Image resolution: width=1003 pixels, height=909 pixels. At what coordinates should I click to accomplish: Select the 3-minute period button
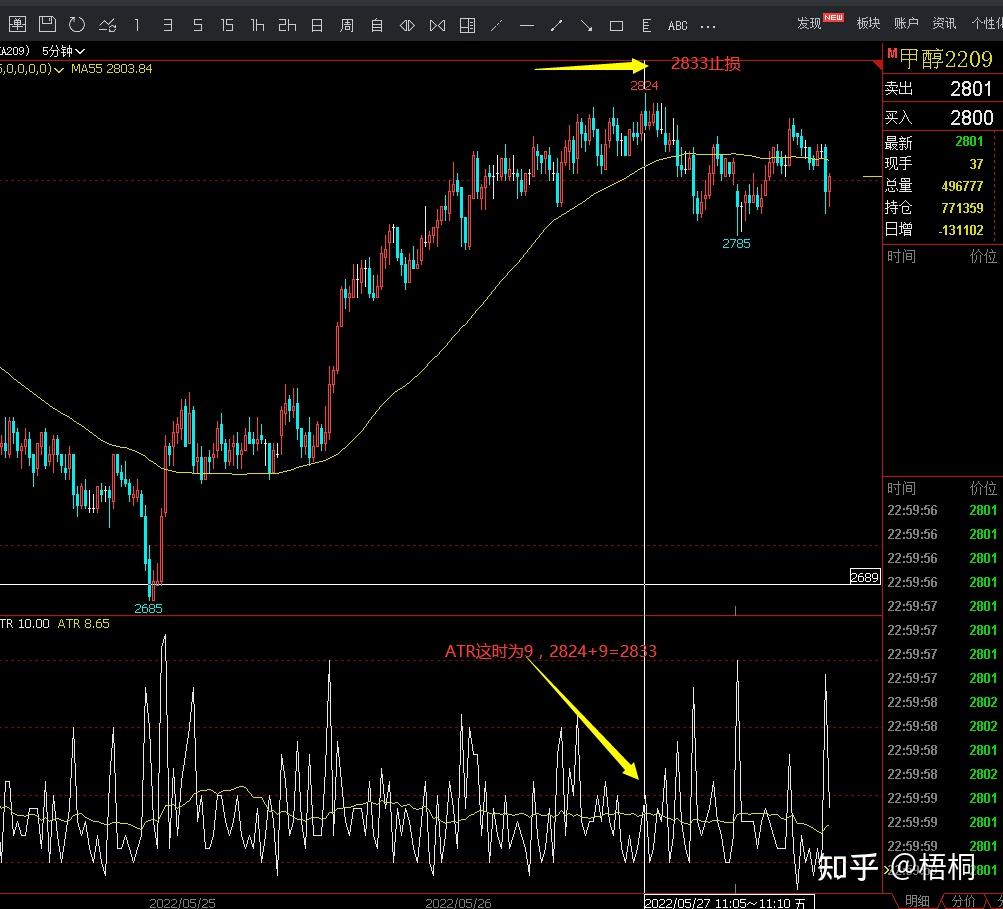coord(168,26)
